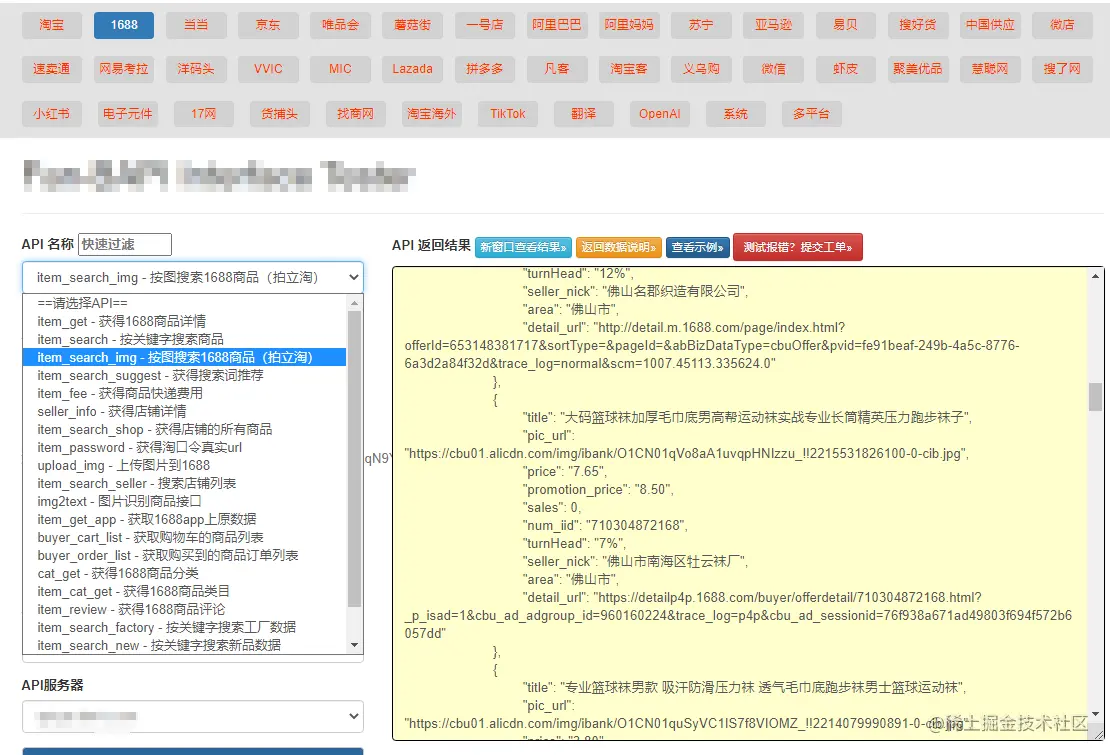Switch to the 货捕头 tab
1110x755 pixels.
pyautogui.click(x=280, y=114)
